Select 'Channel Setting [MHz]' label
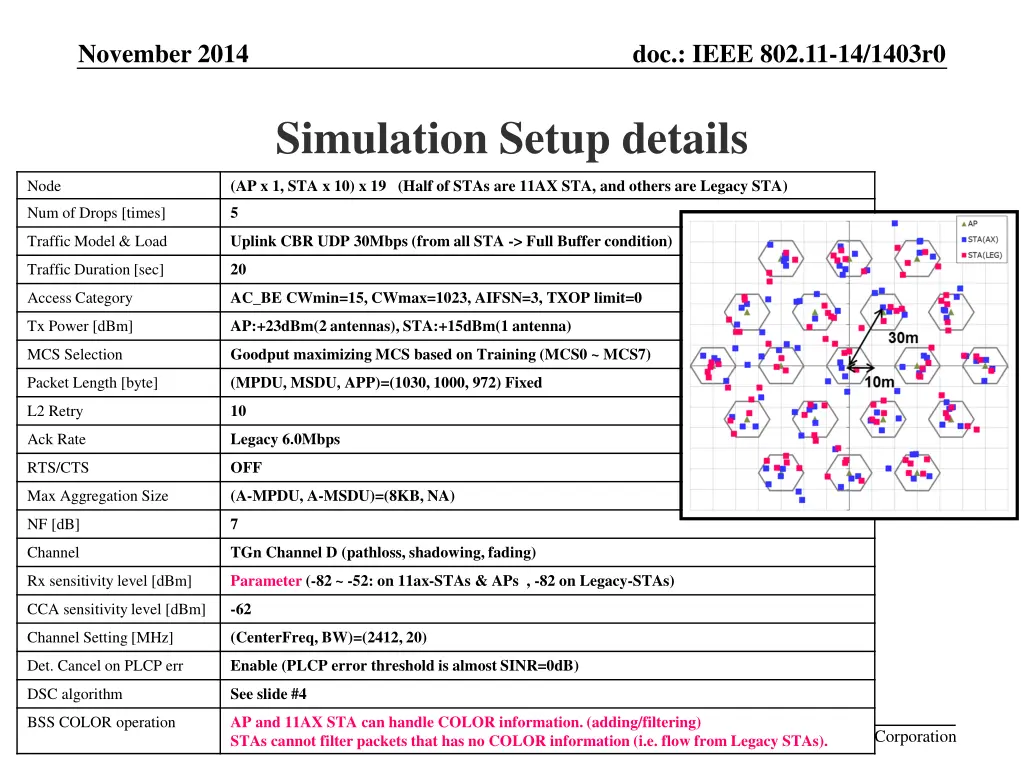 [100, 637]
